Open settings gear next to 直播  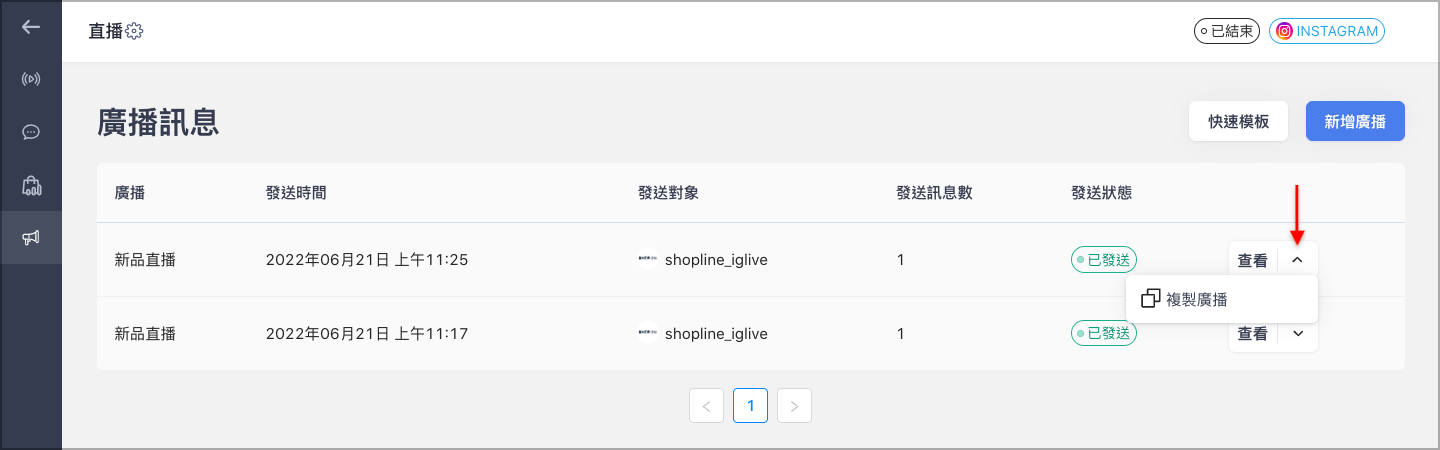point(134,32)
